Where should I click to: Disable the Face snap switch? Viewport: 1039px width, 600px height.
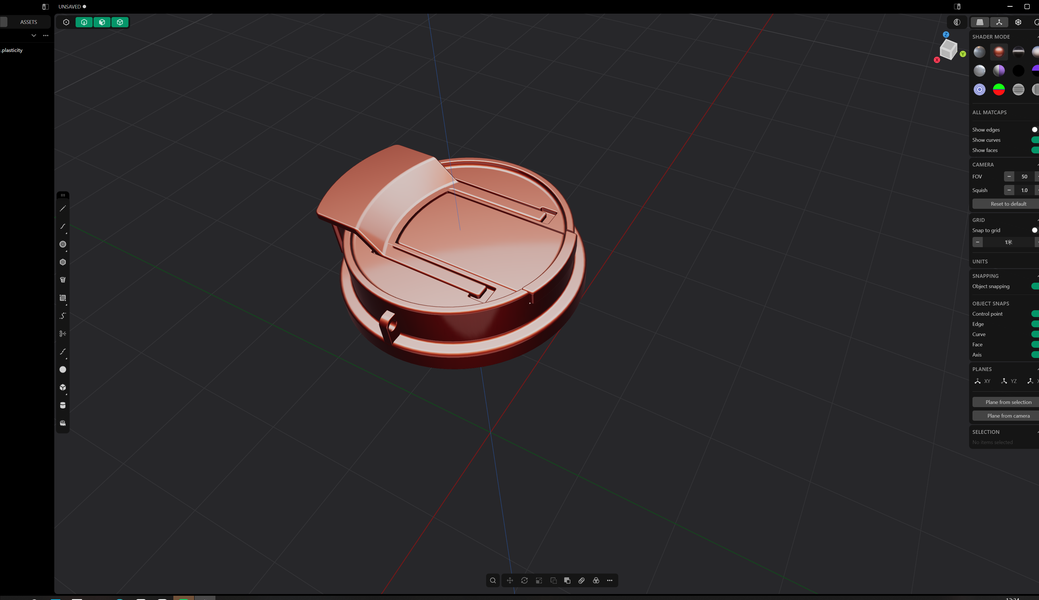tap(1035, 345)
